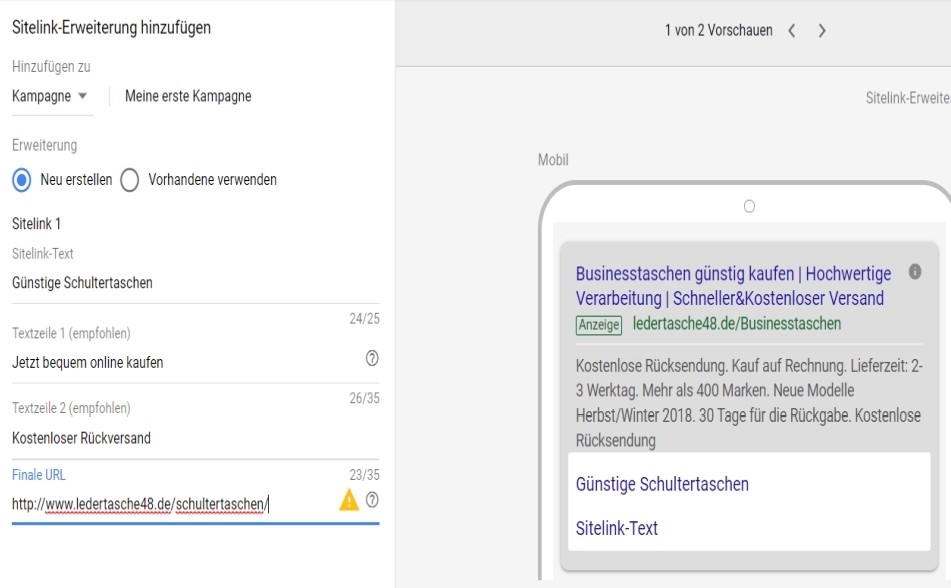Focus the Textzeile 1 field
The height and width of the screenshot is (588, 951).
pyautogui.click(x=180, y=362)
